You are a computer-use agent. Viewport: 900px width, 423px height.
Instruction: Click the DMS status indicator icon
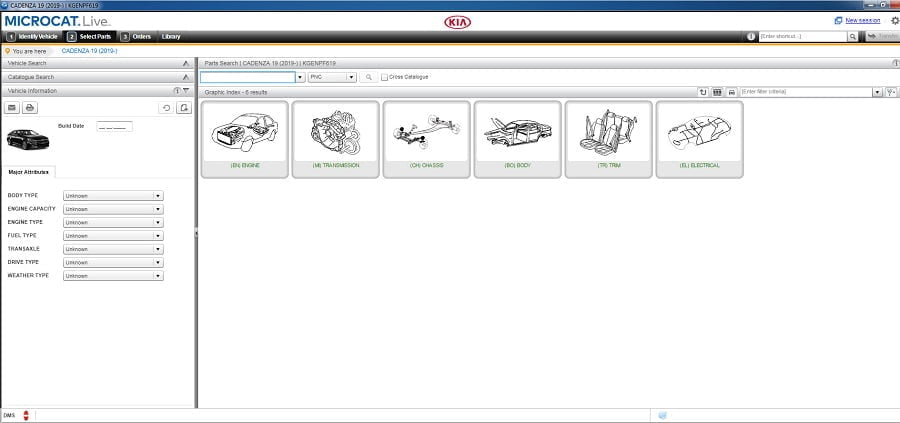pyautogui.click(x=25, y=415)
